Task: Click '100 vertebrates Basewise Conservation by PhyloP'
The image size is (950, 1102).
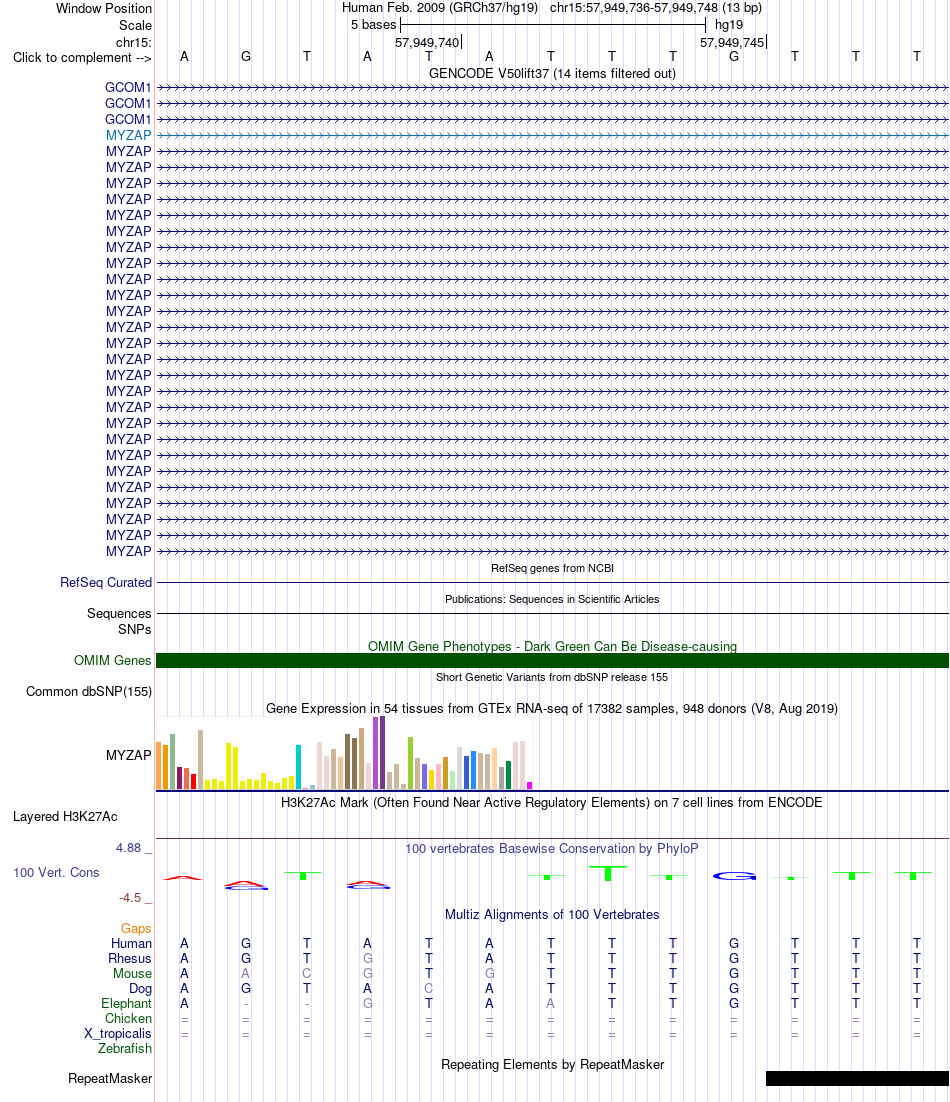Action: pyautogui.click(x=552, y=848)
